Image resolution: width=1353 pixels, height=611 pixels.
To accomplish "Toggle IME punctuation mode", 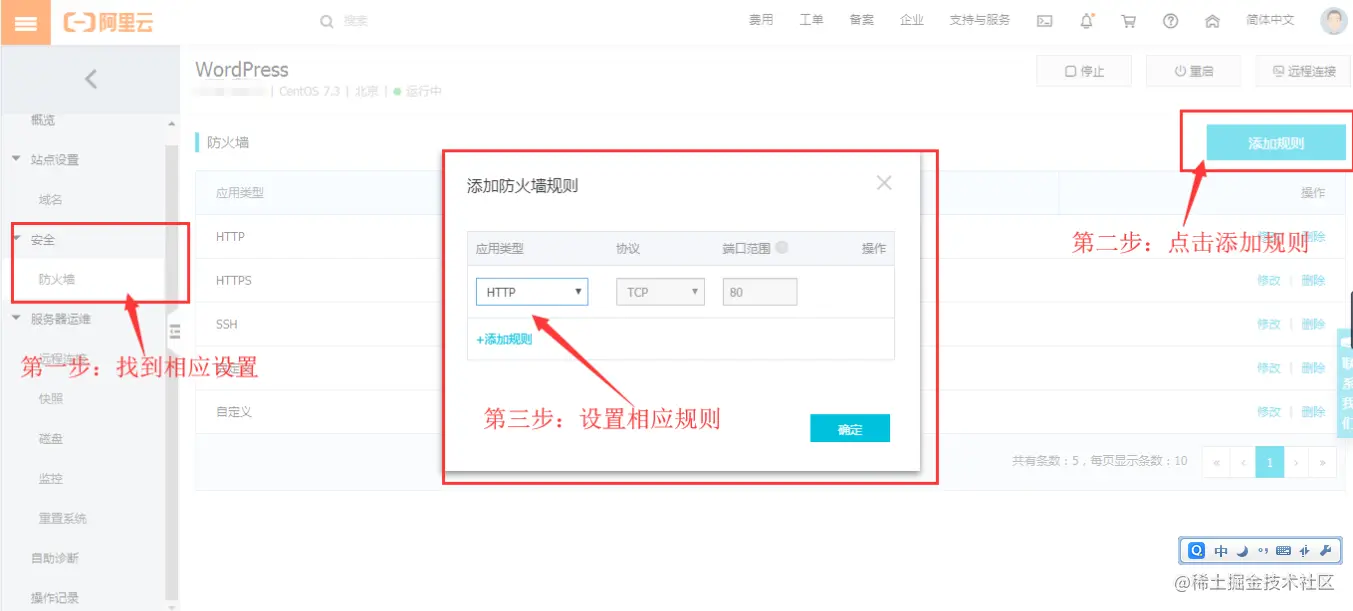I will (x=1262, y=551).
